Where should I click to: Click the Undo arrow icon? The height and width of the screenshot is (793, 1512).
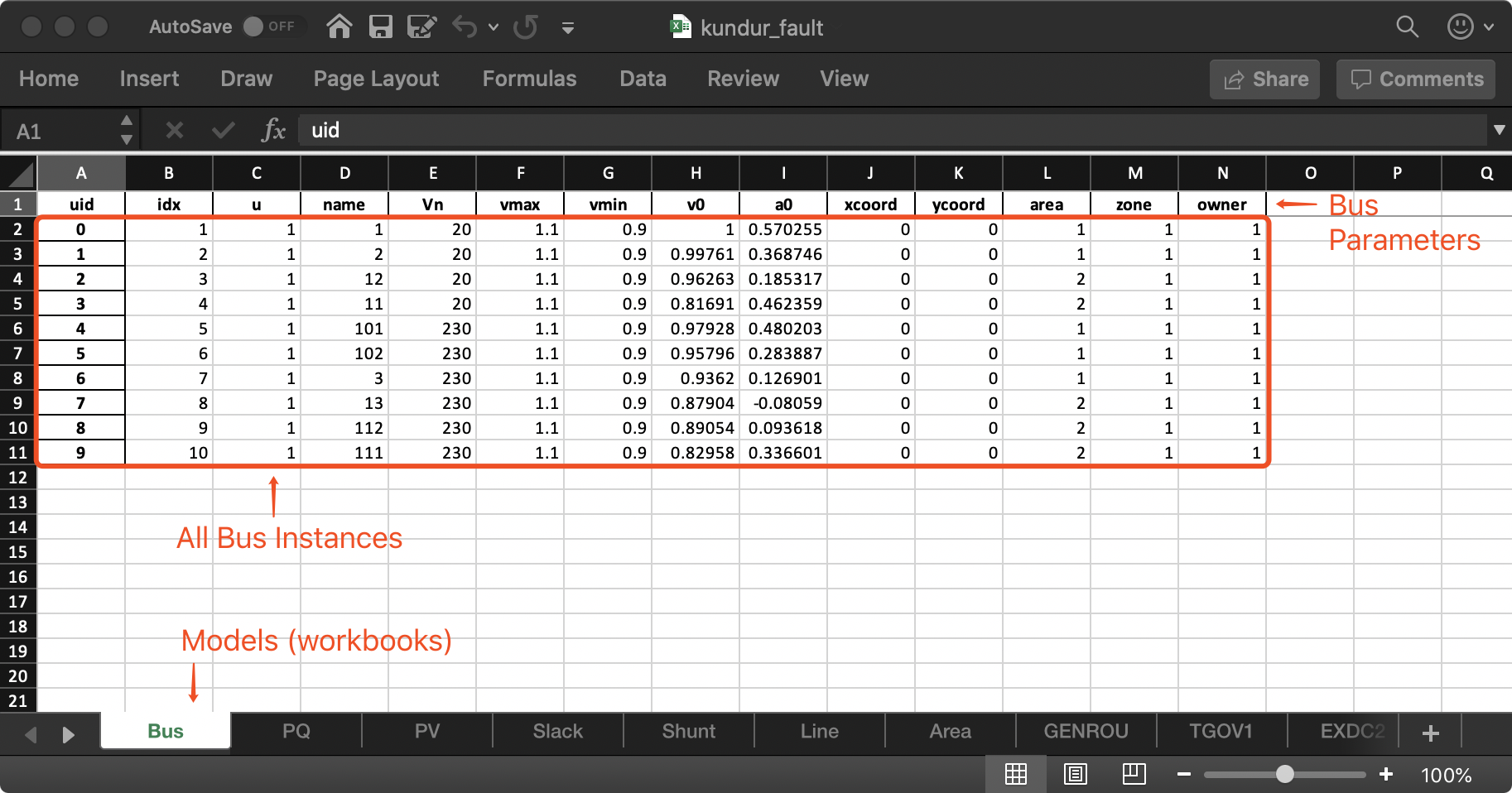[465, 27]
